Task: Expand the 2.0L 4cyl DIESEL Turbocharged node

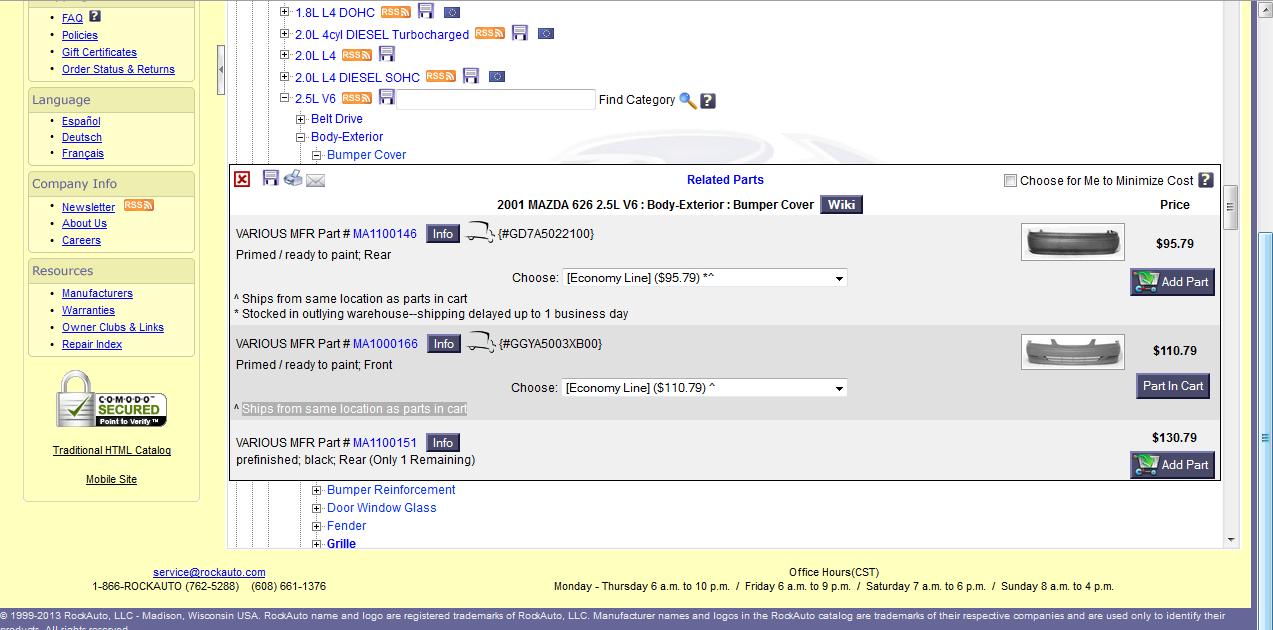Action: click(x=285, y=34)
